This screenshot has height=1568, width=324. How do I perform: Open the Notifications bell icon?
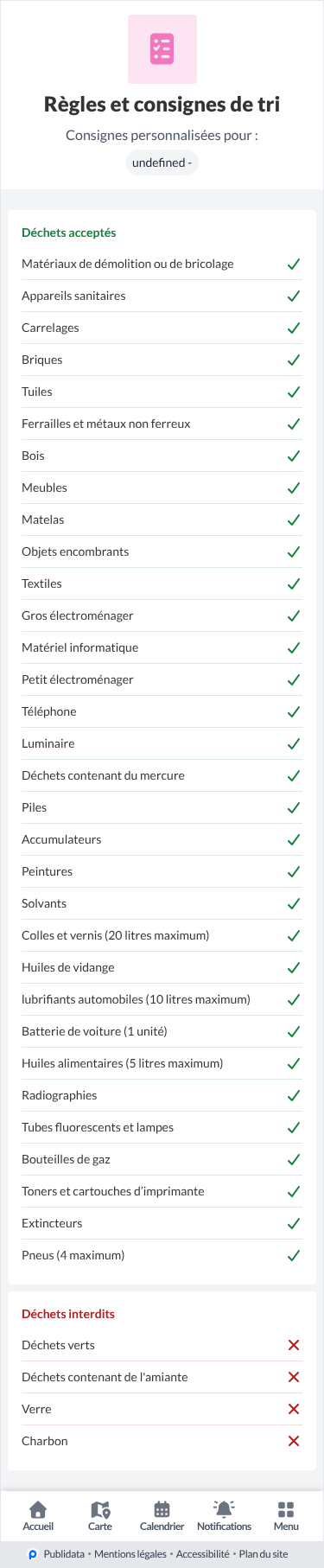tap(224, 1509)
